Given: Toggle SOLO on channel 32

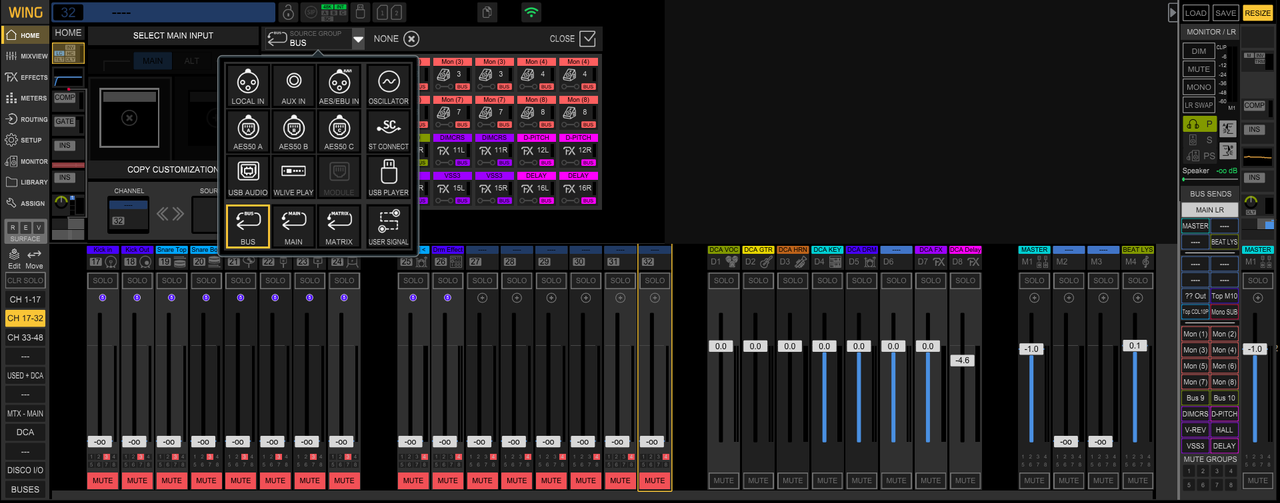Looking at the screenshot, I should pyautogui.click(x=654, y=281).
